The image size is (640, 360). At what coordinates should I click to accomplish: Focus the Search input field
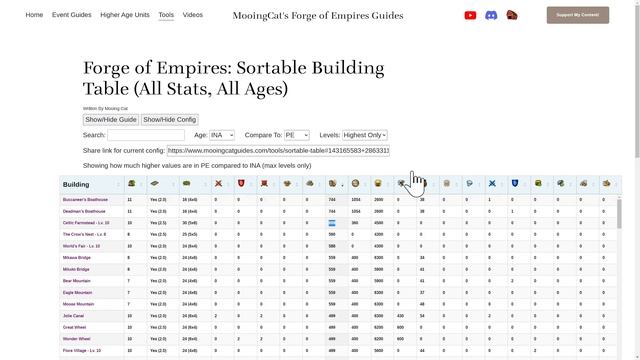pyautogui.click(x=146, y=135)
